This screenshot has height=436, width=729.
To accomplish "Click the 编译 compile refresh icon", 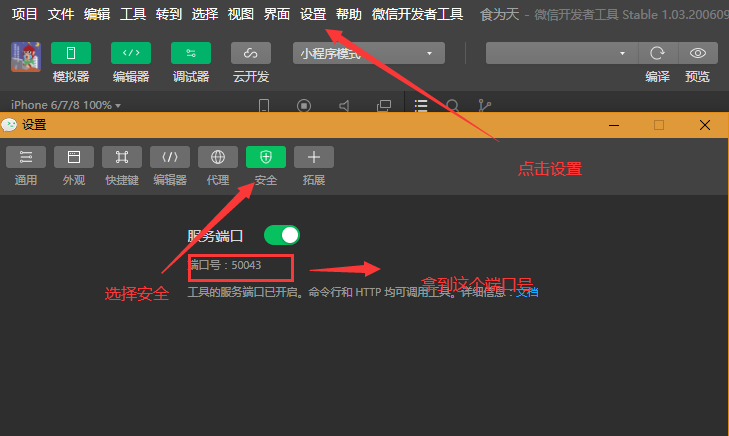I will 657,53.
